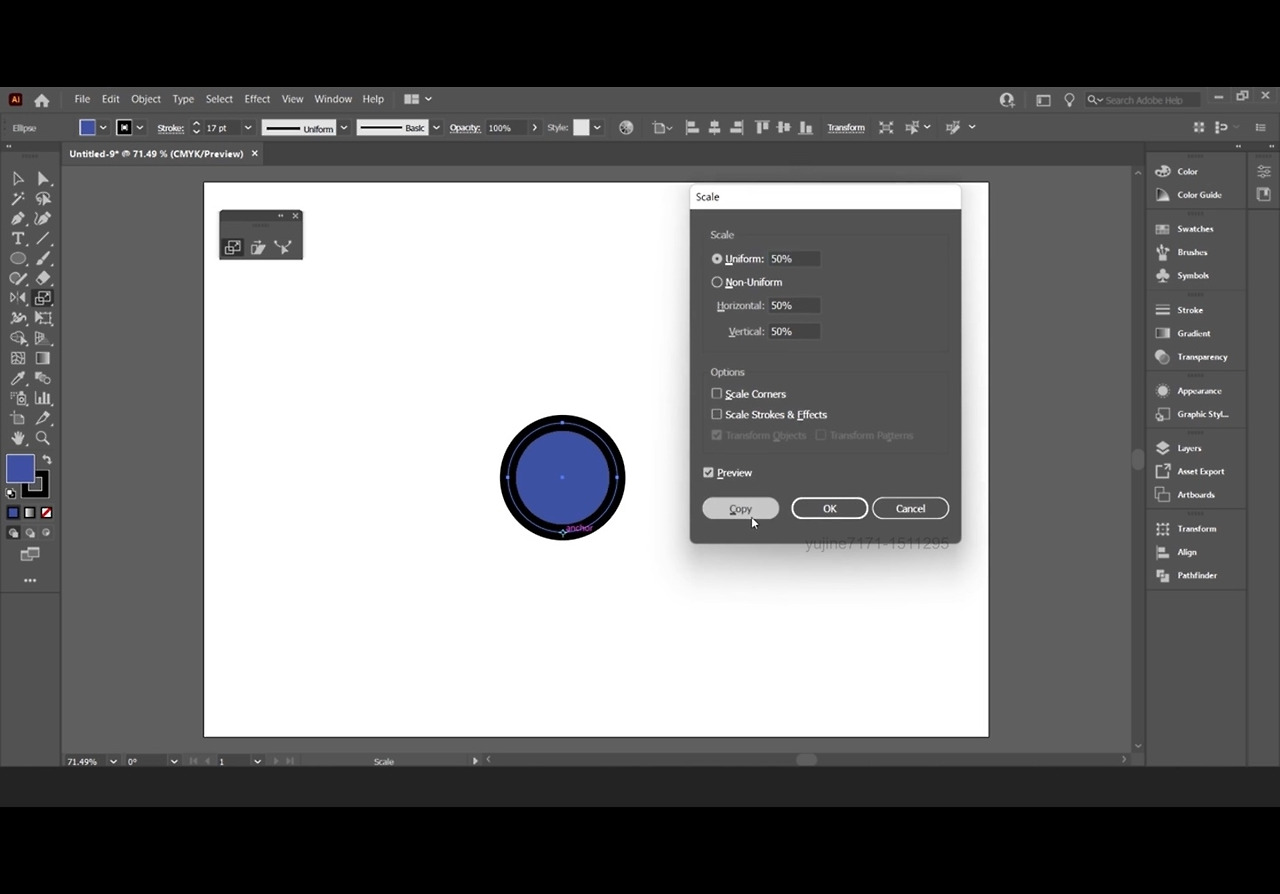Select the Direct Selection tool

point(43,178)
